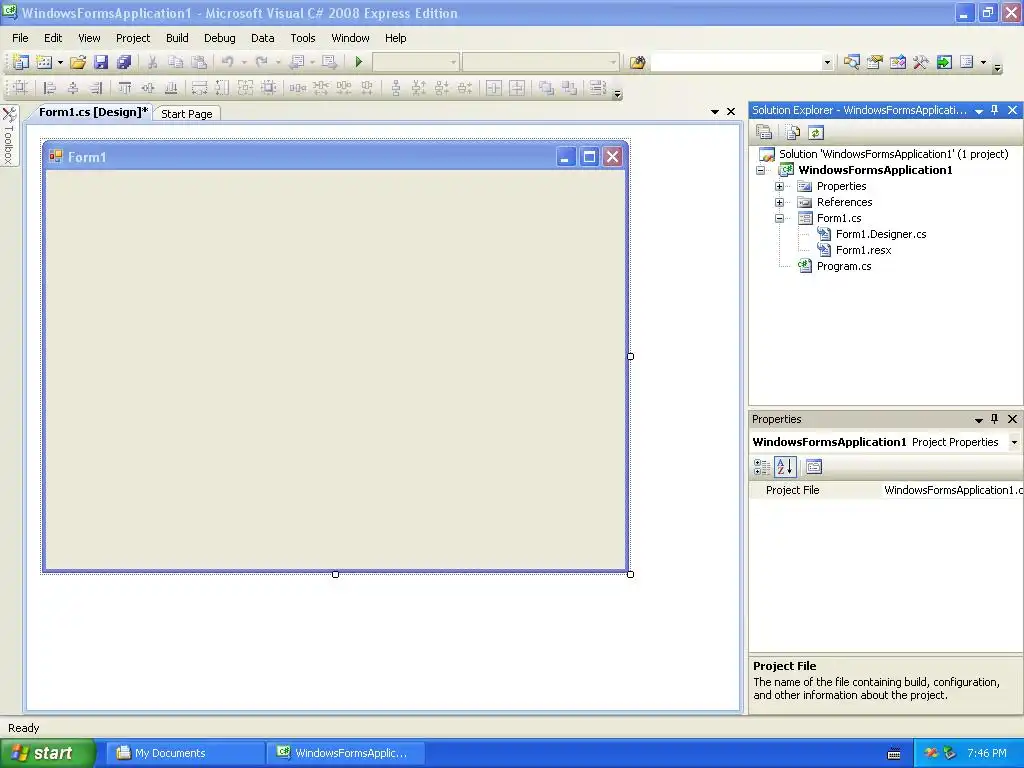Click Solution Explorer's Properties icon
This screenshot has height=768, width=1024.
click(764, 133)
